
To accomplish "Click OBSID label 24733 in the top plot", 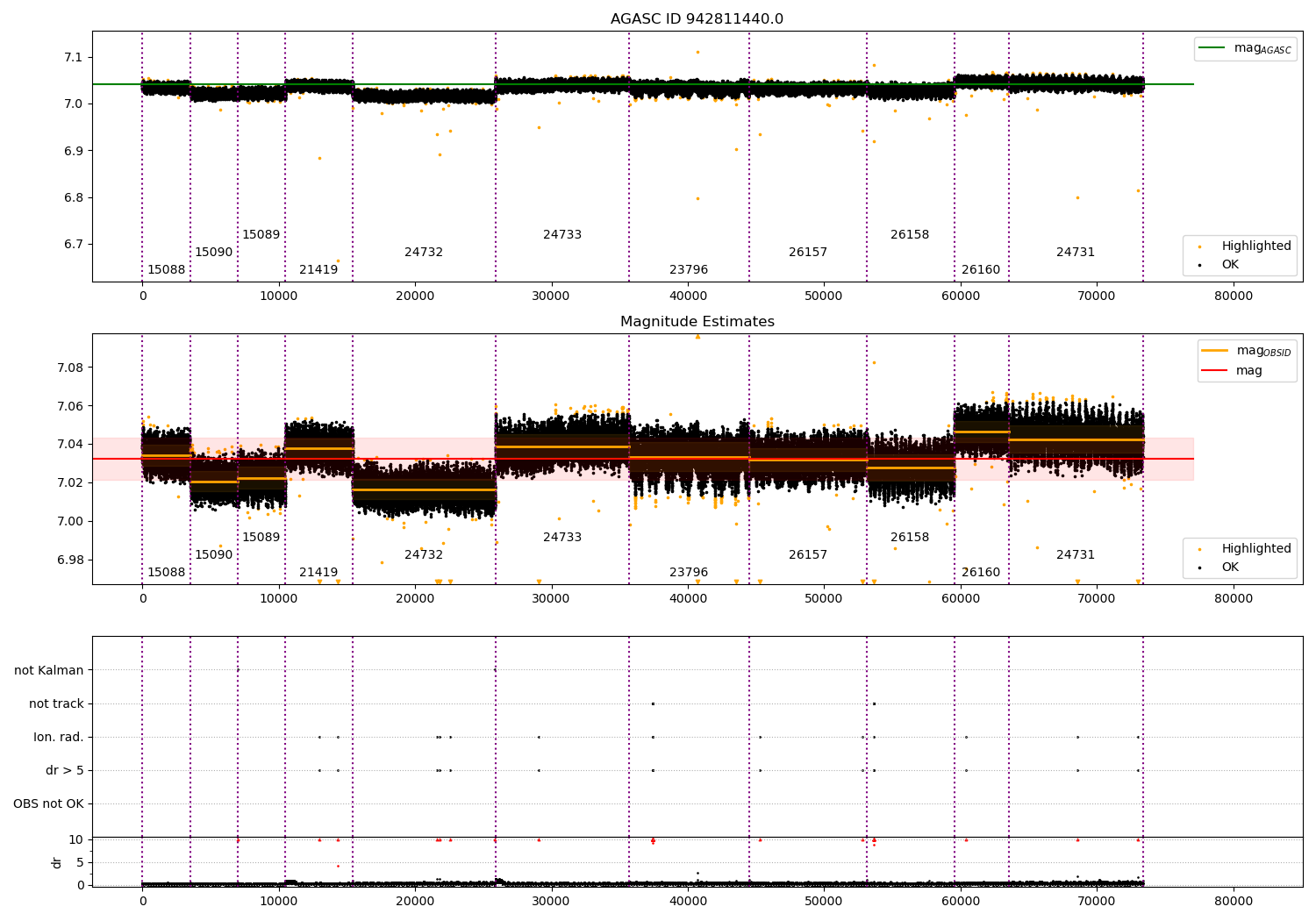I will click(562, 234).
